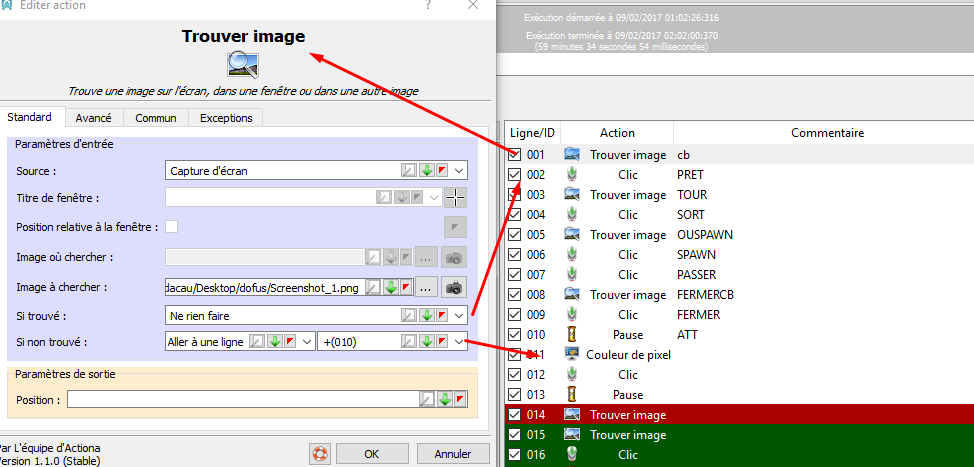The height and width of the screenshot is (467, 974).
Task: Open the Si trouvé dropdown list
Action: pyautogui.click(x=459, y=315)
